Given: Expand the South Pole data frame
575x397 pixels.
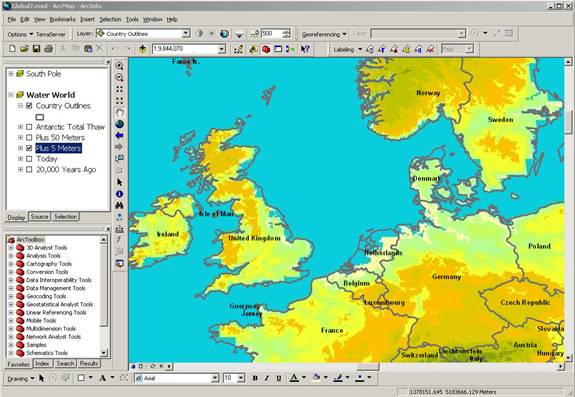Looking at the screenshot, I should click(x=11, y=74).
